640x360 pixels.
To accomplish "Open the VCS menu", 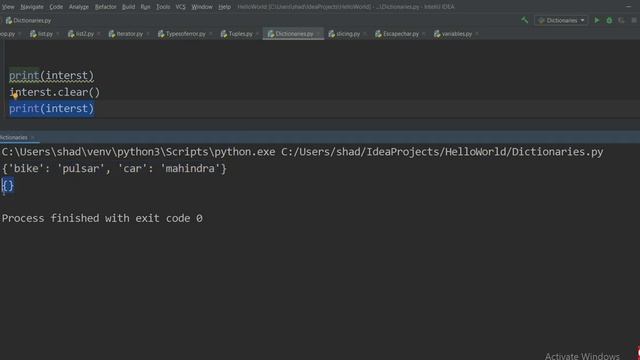I will [180, 7].
